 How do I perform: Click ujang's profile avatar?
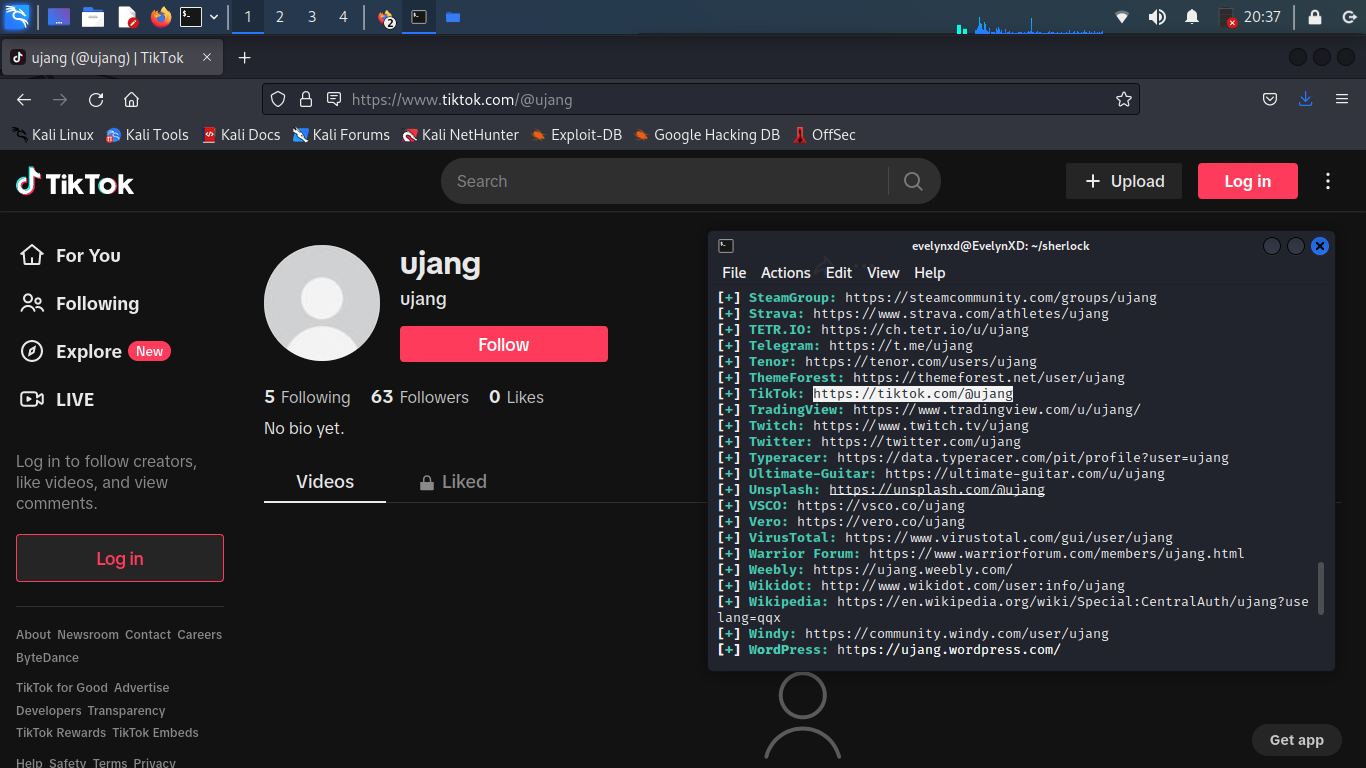322,303
